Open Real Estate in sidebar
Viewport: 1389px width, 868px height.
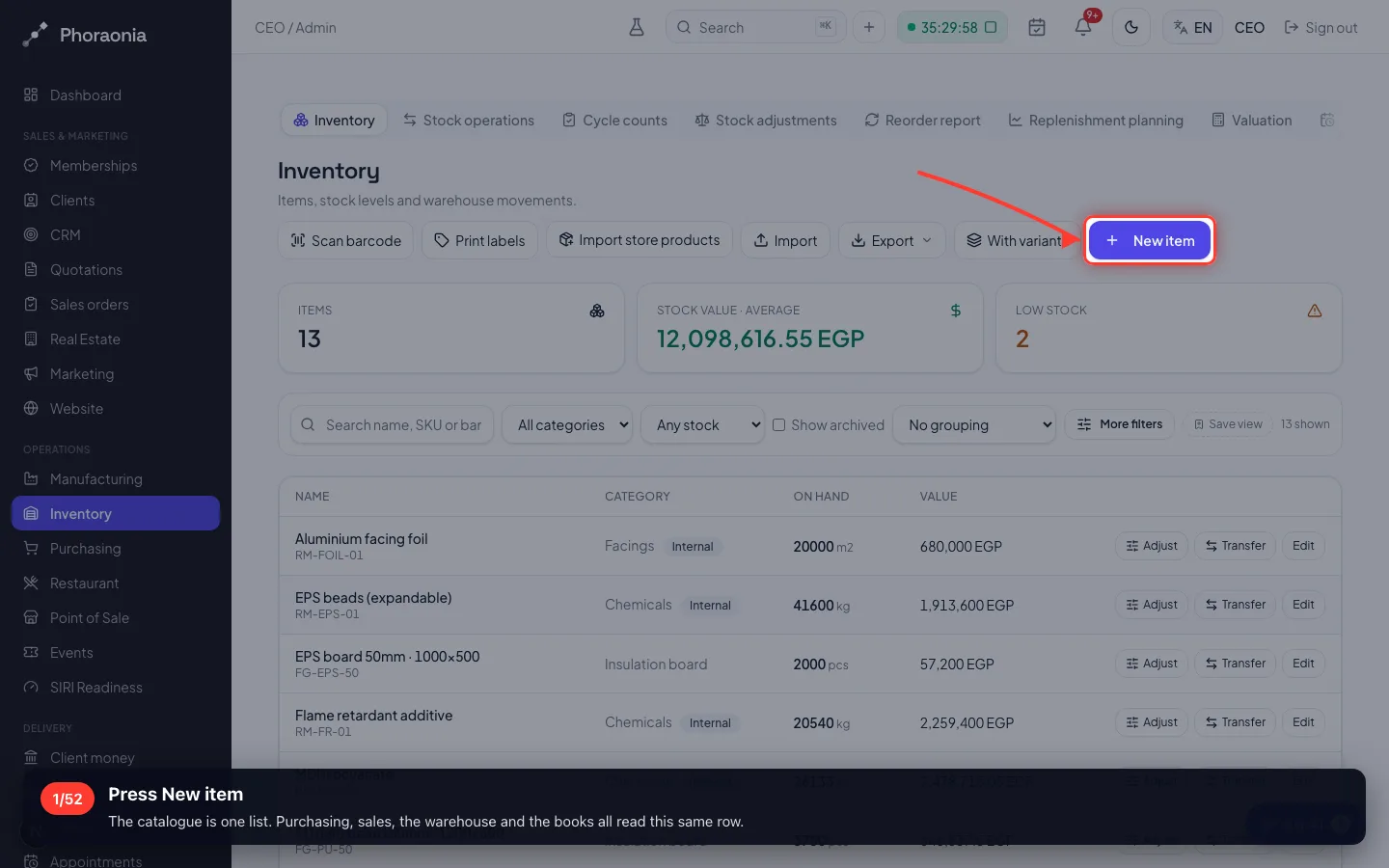tap(116, 339)
